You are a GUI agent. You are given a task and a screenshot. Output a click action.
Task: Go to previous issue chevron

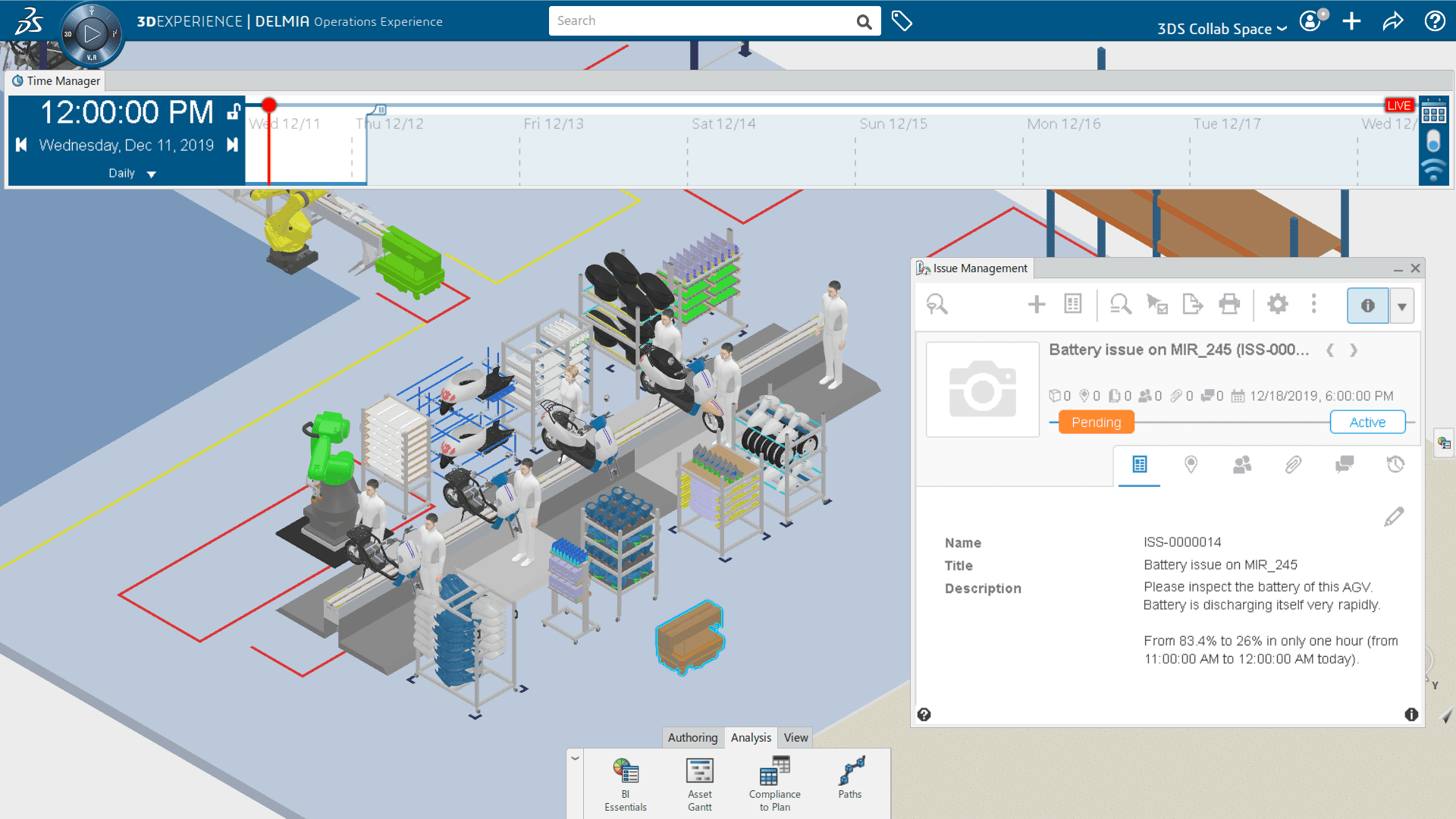[1330, 350]
